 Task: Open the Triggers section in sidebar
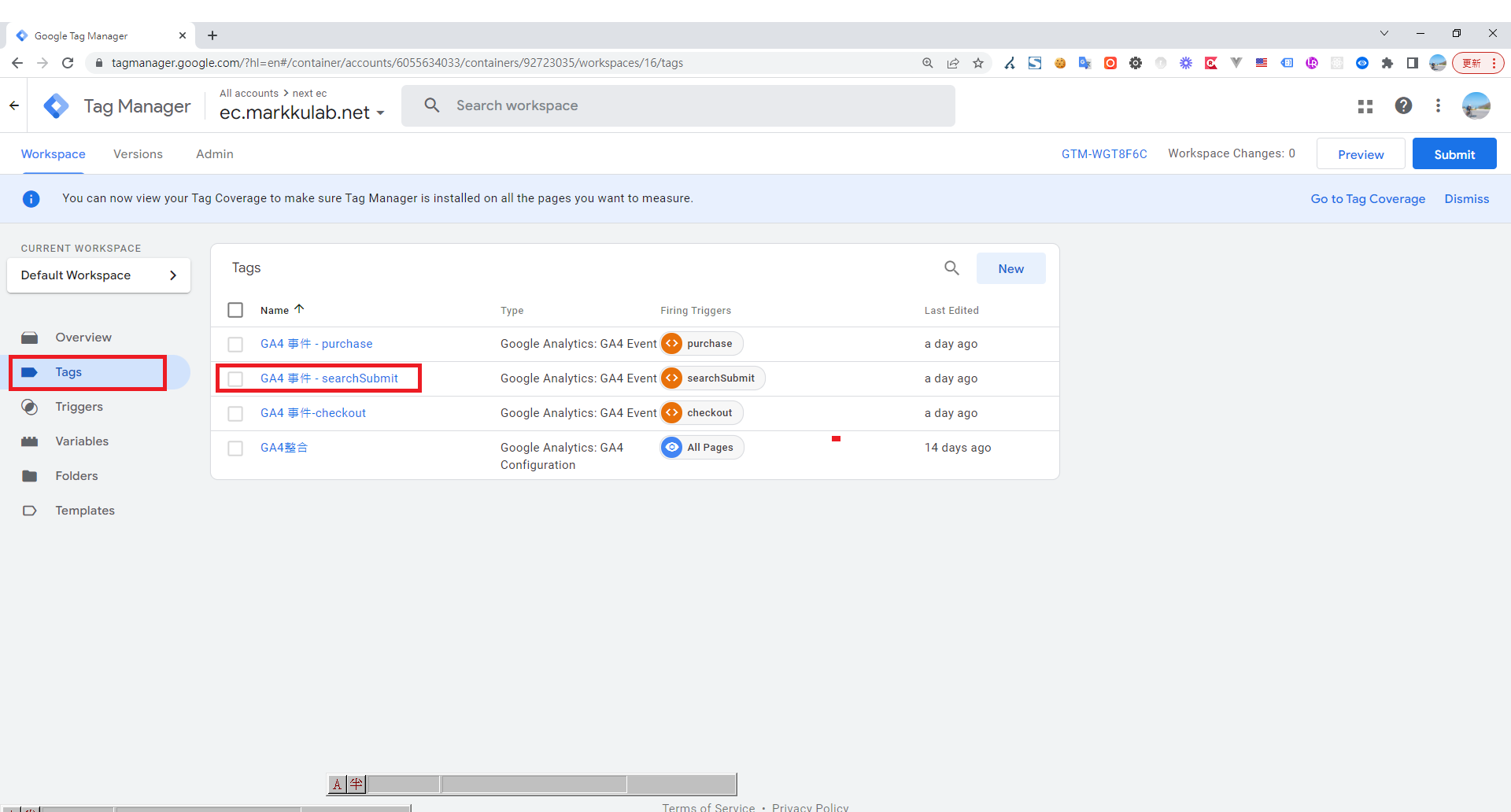point(79,407)
